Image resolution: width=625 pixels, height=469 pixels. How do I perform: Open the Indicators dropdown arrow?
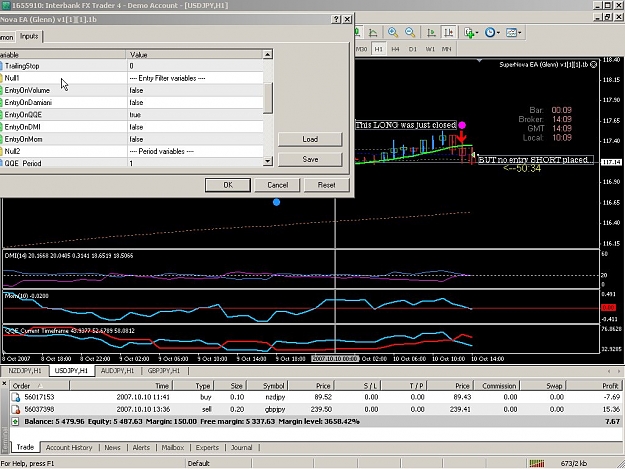pyautogui.click(x=477, y=33)
